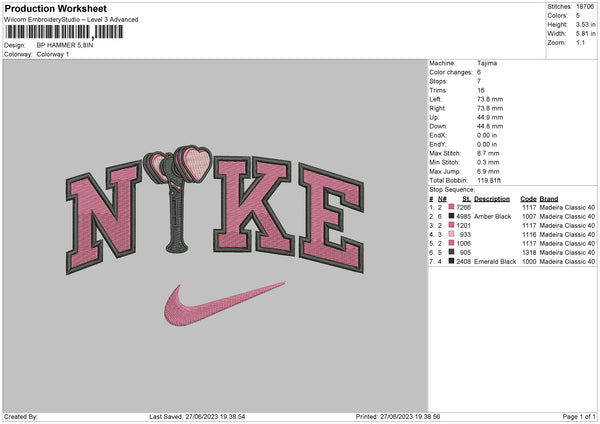Click the 'EndY:' label

tap(438, 144)
